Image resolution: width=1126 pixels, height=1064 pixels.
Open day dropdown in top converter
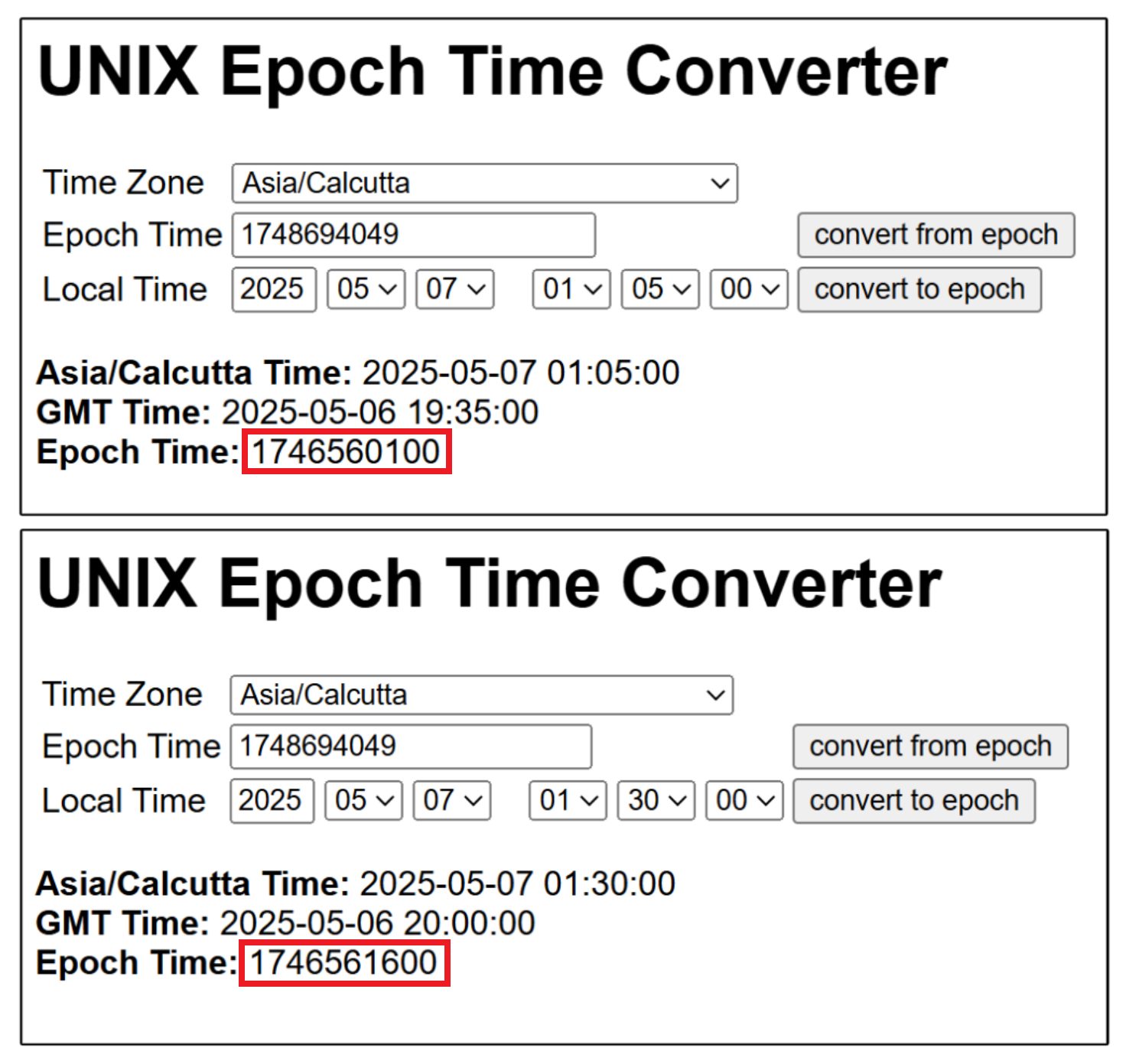454,290
